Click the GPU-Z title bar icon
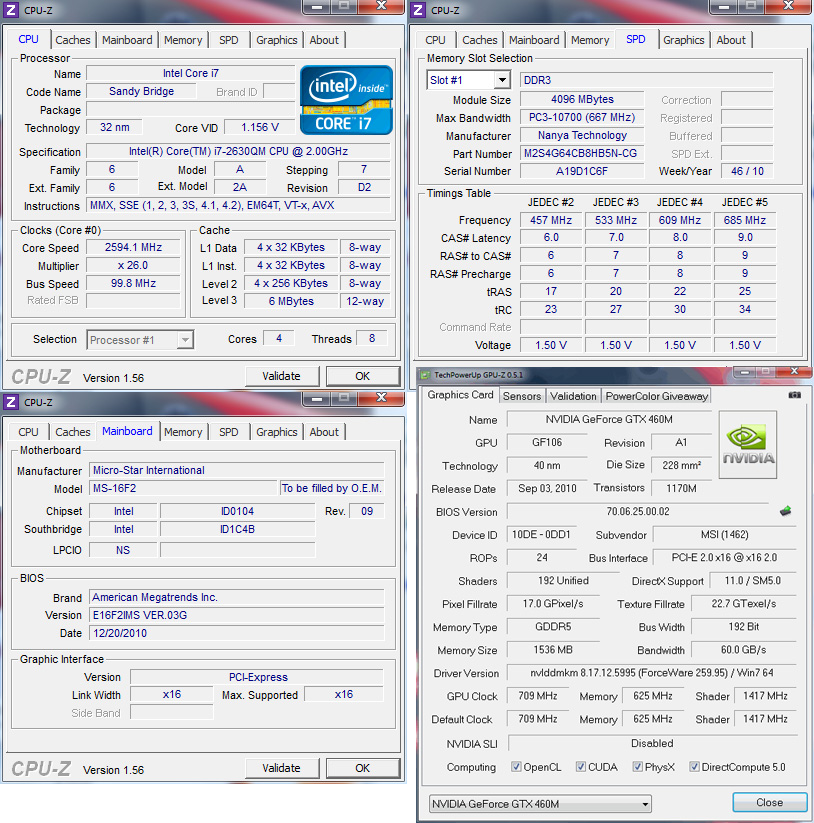 (x=425, y=375)
